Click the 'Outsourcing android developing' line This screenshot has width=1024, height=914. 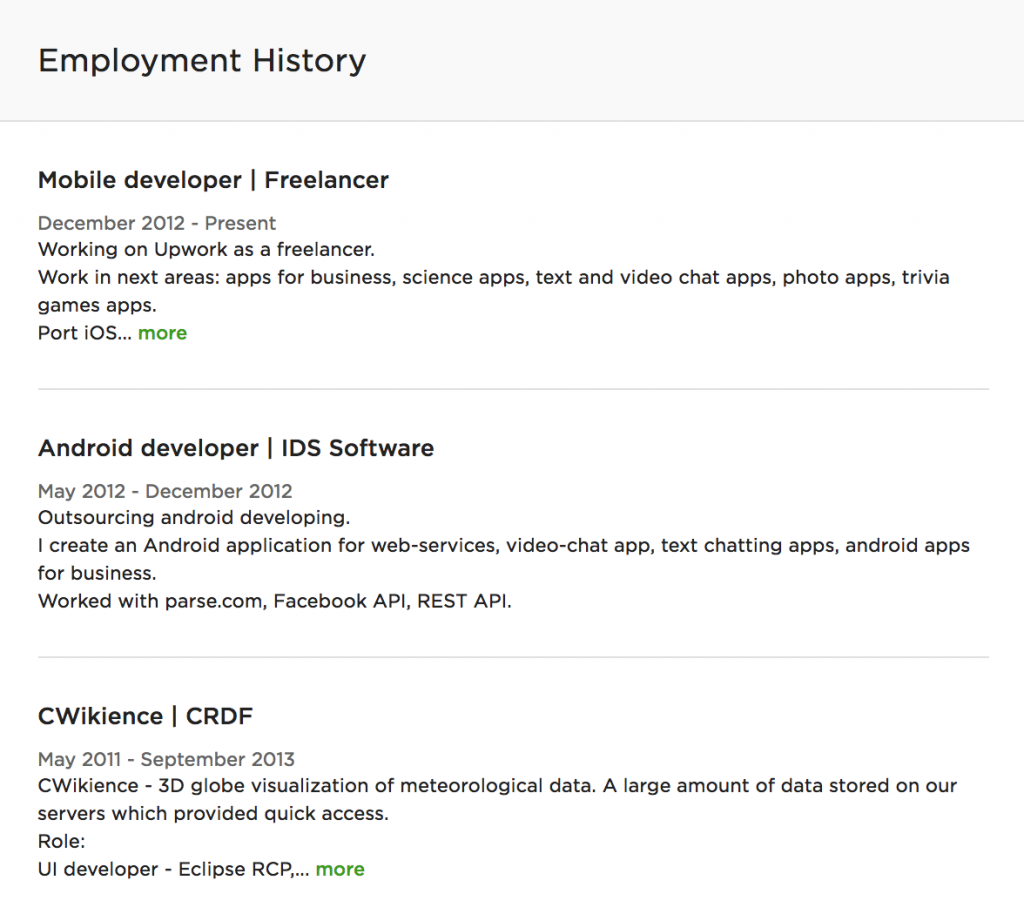(194, 517)
